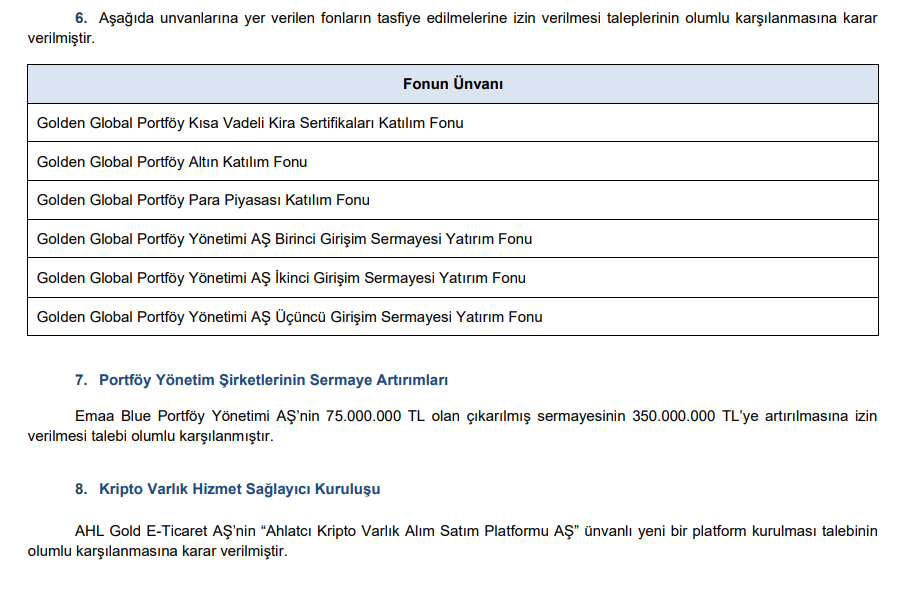This screenshot has width=923, height=591.
Task: Click the amount '75.000.000 TL'
Action: [375, 416]
